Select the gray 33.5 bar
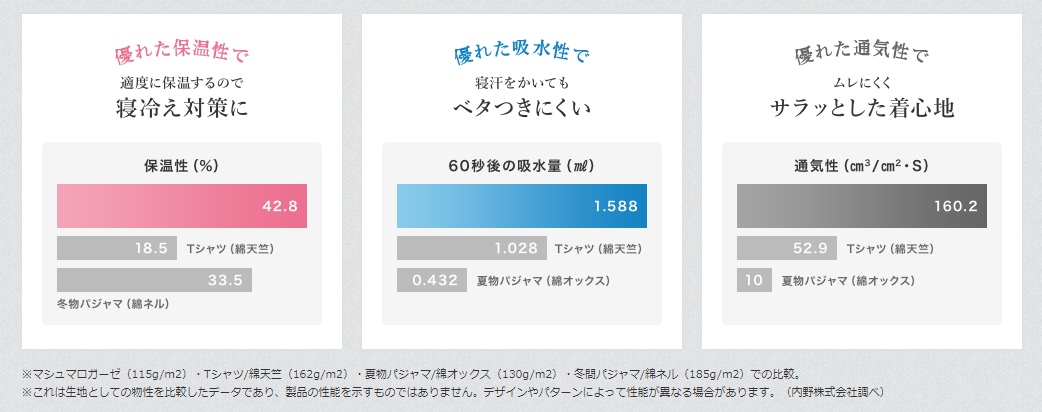This screenshot has width=1042, height=412. pos(154,280)
